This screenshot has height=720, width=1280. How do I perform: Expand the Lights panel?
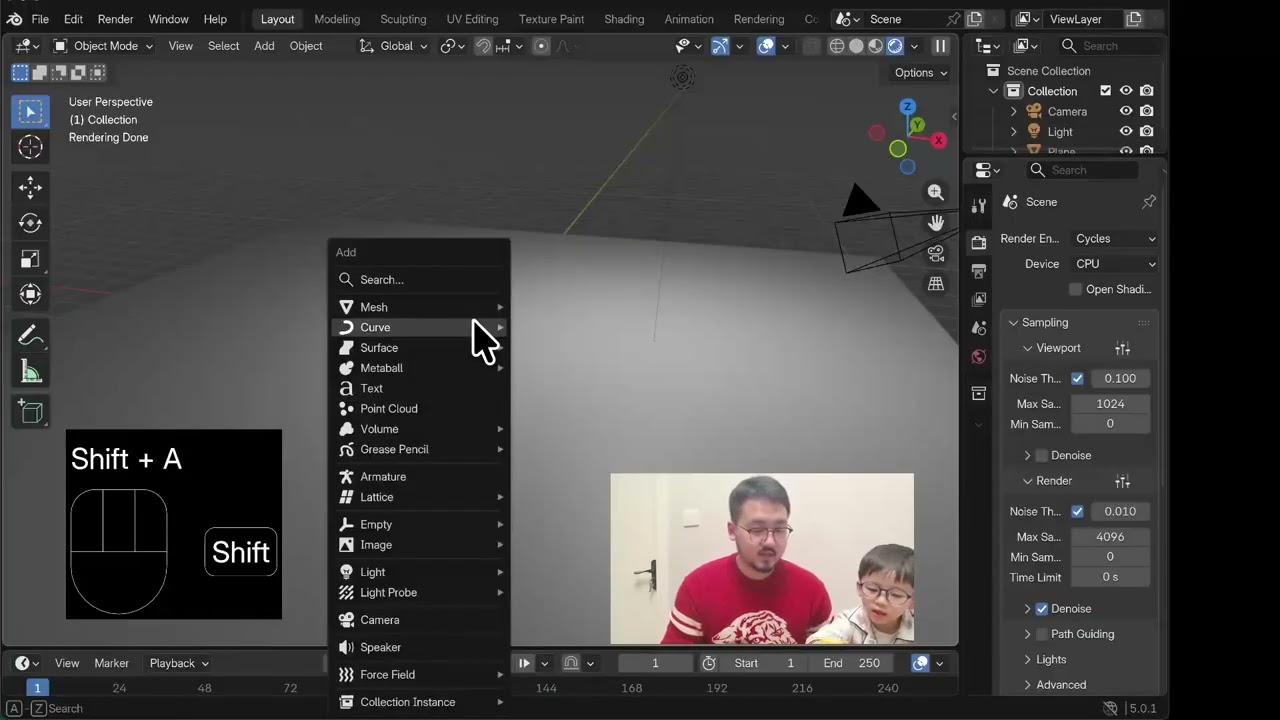click(x=1050, y=659)
